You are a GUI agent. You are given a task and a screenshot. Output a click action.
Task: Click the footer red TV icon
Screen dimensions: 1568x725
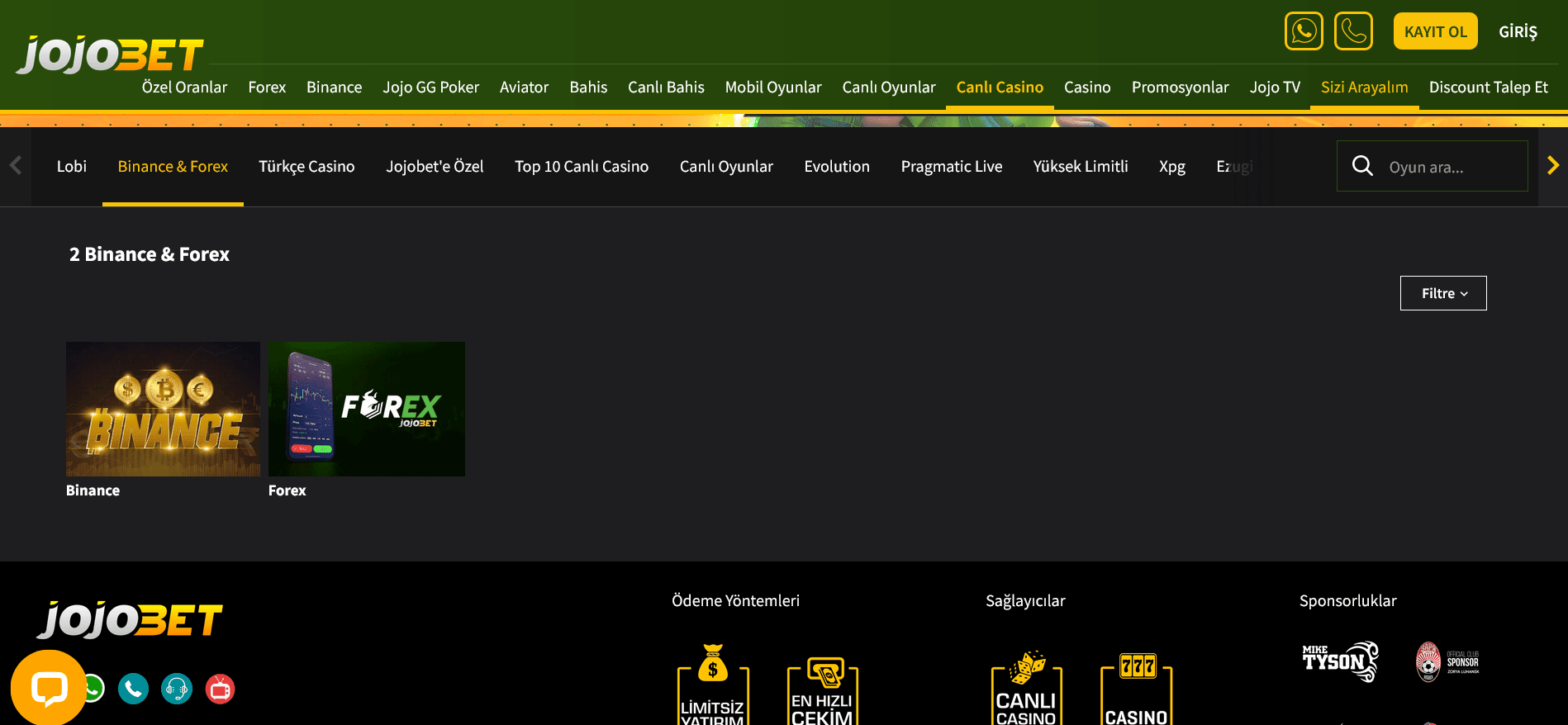220,689
